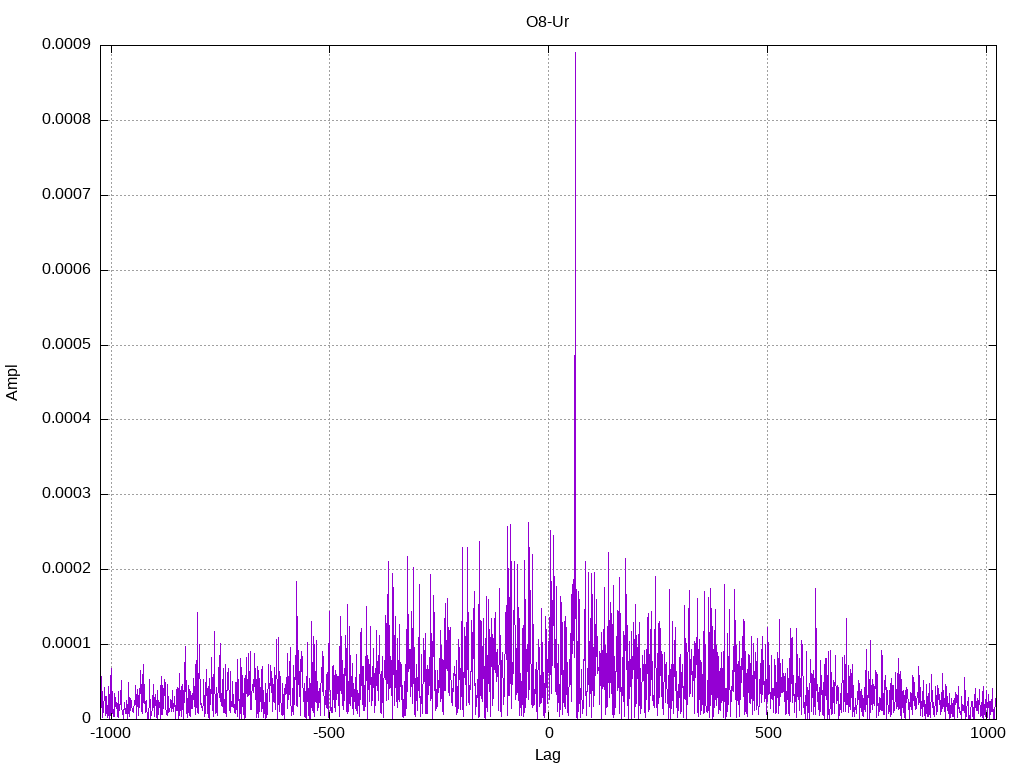Click the plot title O8-Ur
This screenshot has width=1024, height=768.
(547, 22)
